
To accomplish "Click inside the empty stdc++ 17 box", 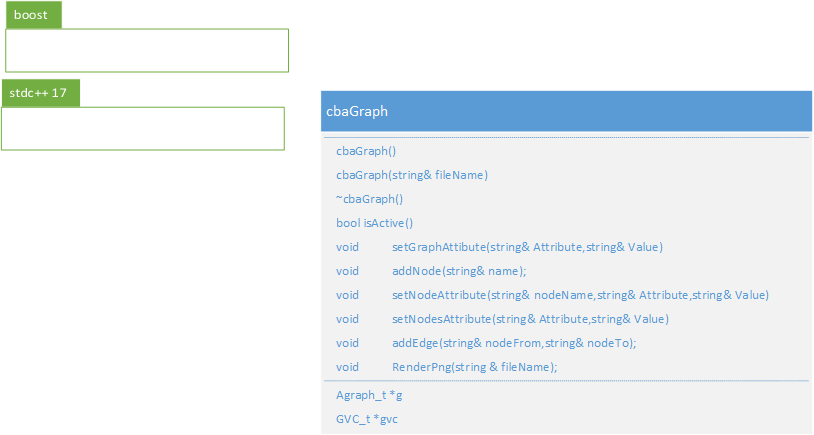I will [x=143, y=129].
